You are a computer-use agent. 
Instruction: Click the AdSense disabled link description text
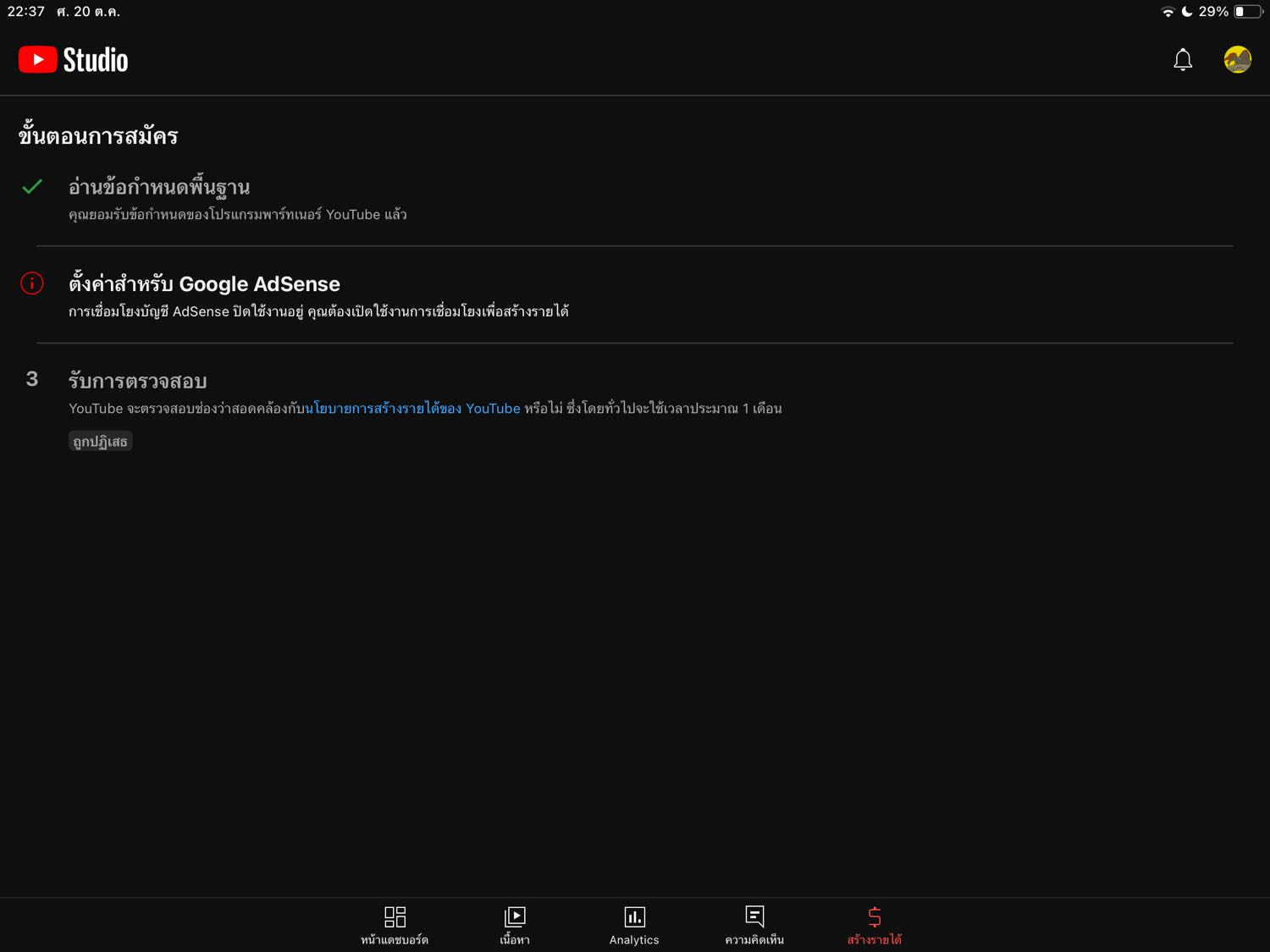[318, 311]
